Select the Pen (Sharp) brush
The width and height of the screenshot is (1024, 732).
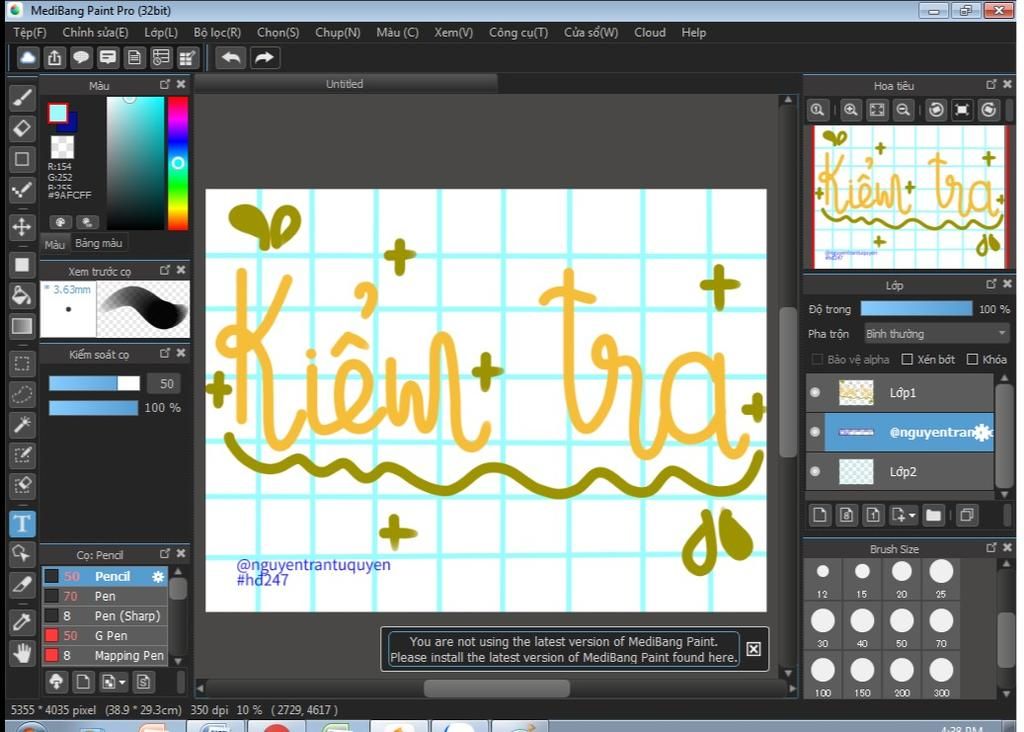point(105,616)
